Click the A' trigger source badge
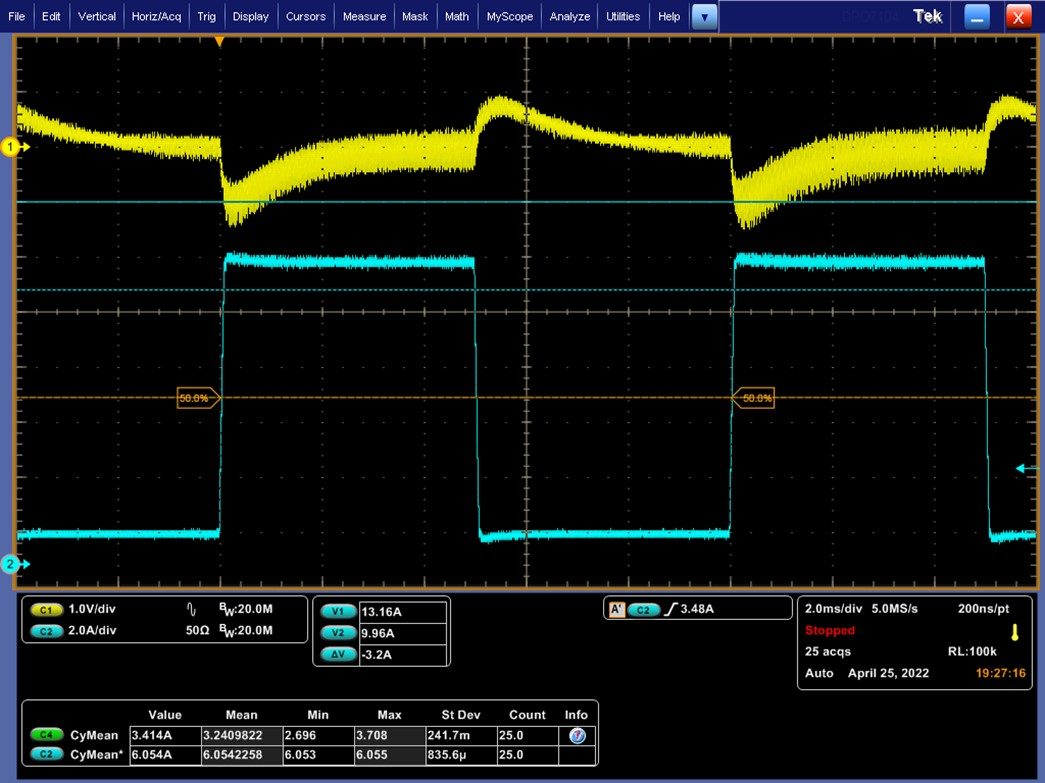Screen dimensions: 1045x783 point(616,609)
